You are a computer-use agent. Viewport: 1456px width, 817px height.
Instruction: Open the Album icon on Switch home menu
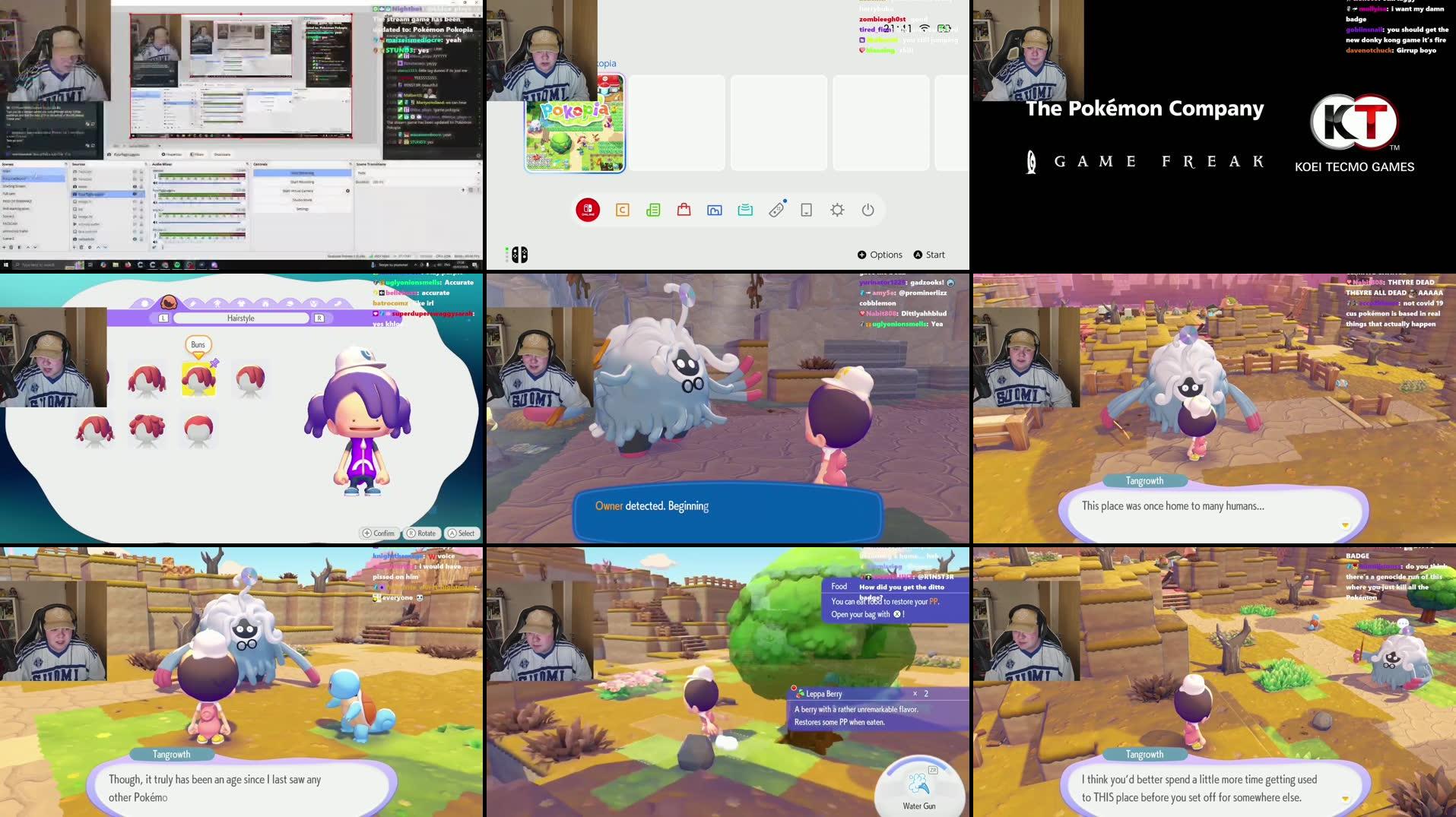715,211
